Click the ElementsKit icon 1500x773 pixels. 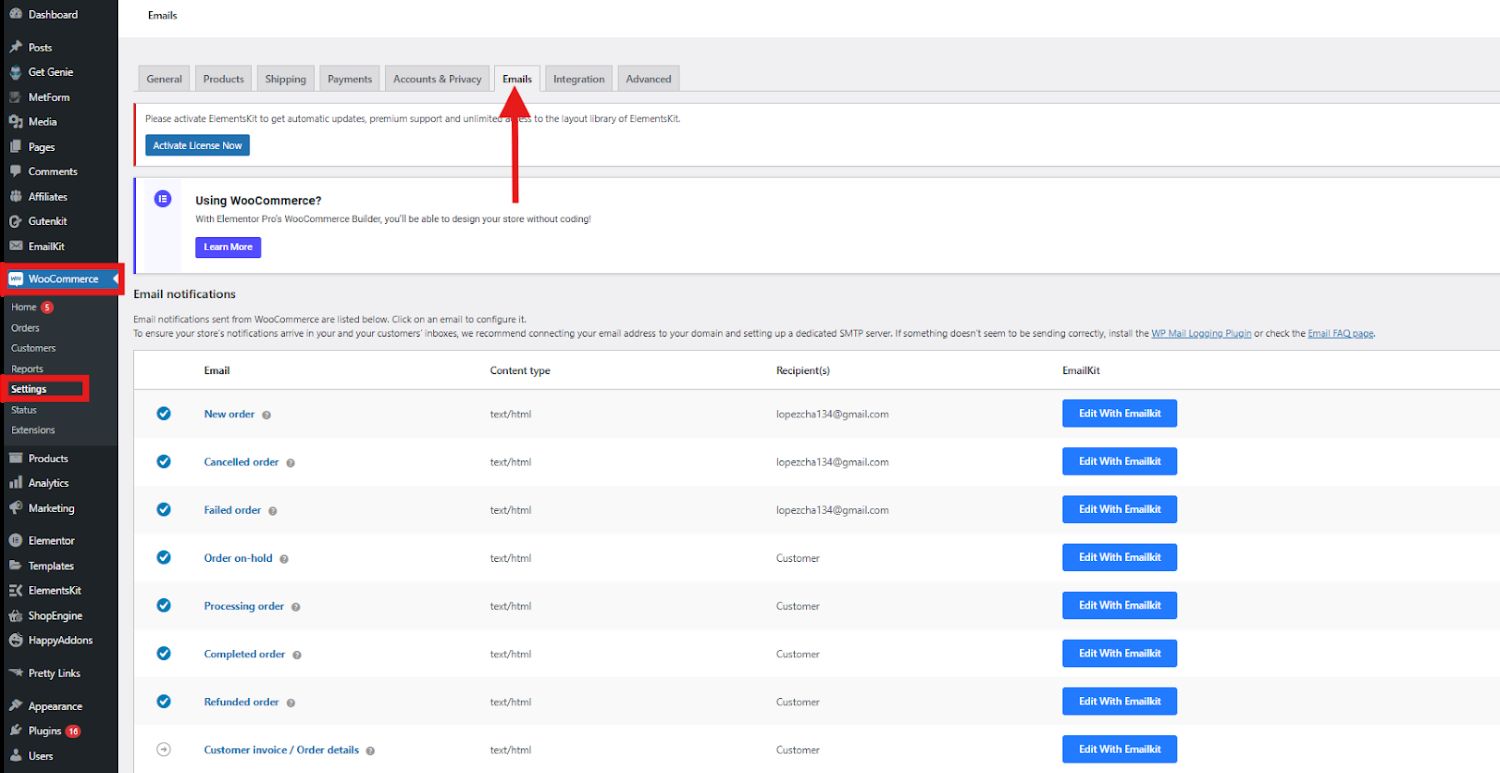(x=16, y=590)
